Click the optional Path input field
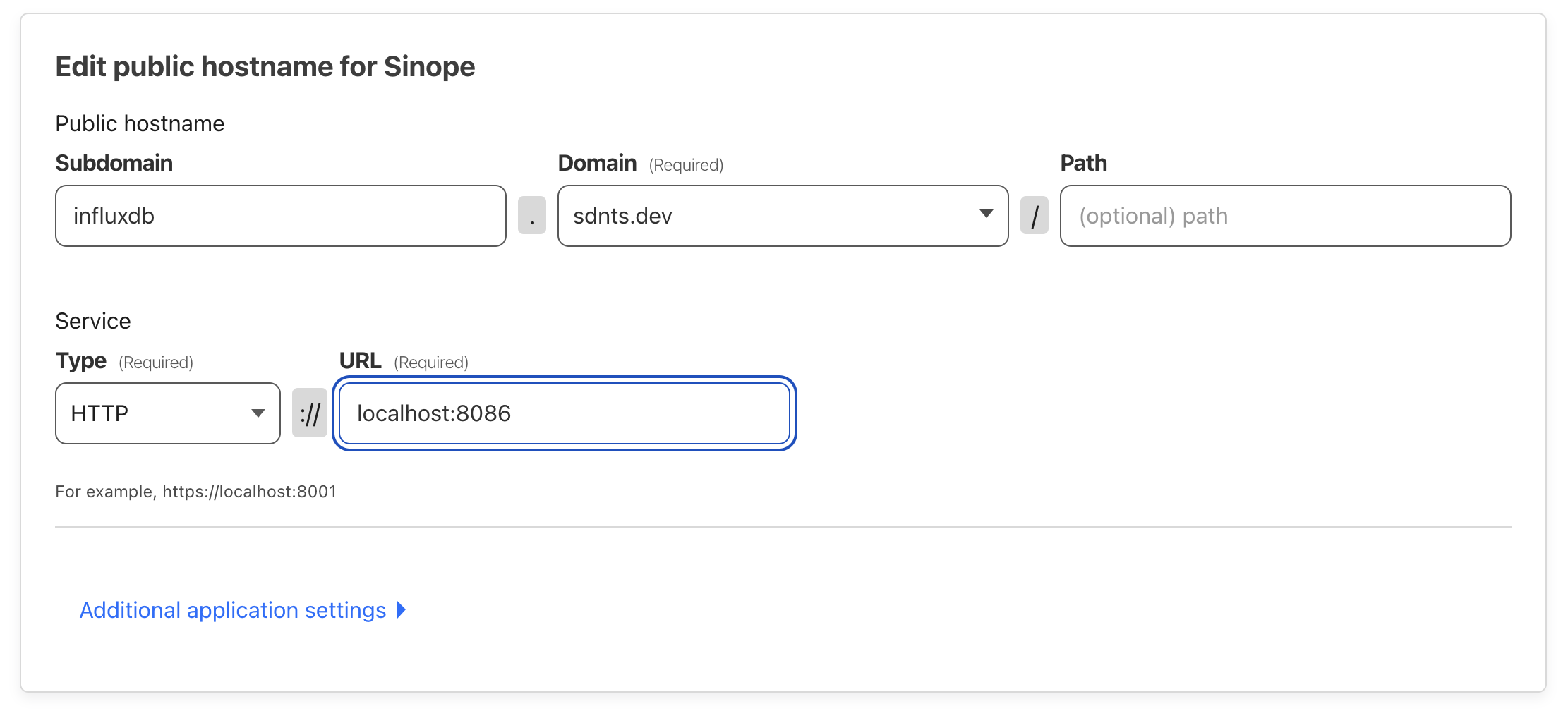 click(x=1284, y=216)
